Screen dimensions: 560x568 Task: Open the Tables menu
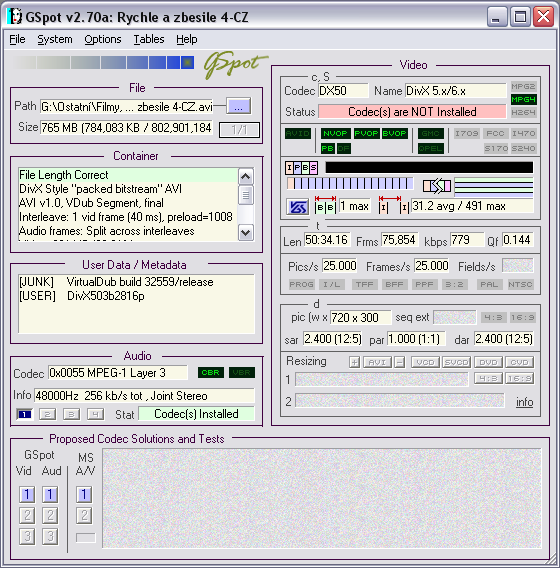(149, 39)
